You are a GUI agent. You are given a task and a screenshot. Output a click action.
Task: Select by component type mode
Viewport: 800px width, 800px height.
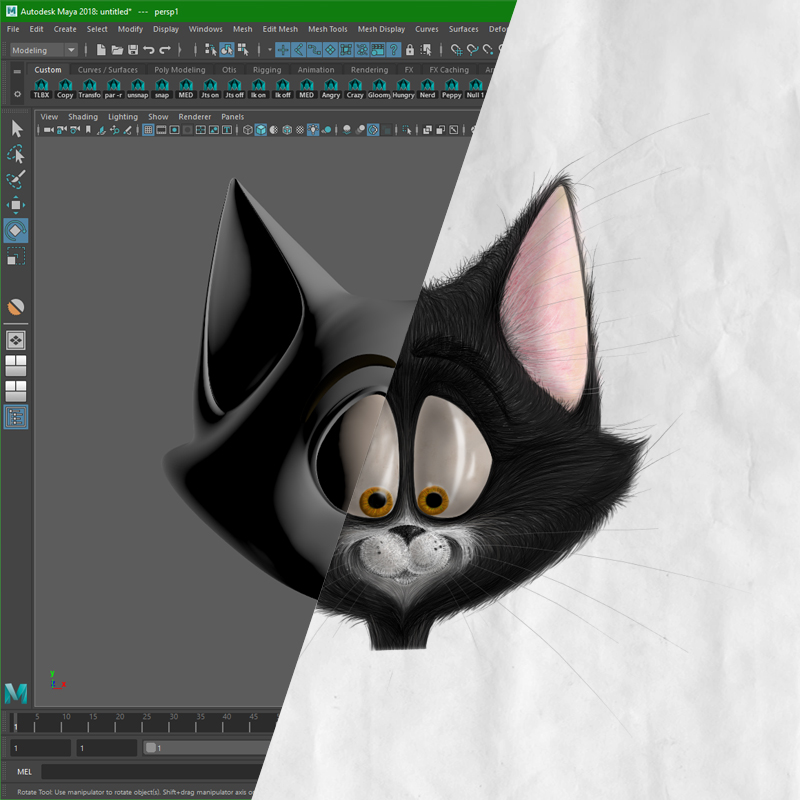[x=243, y=49]
